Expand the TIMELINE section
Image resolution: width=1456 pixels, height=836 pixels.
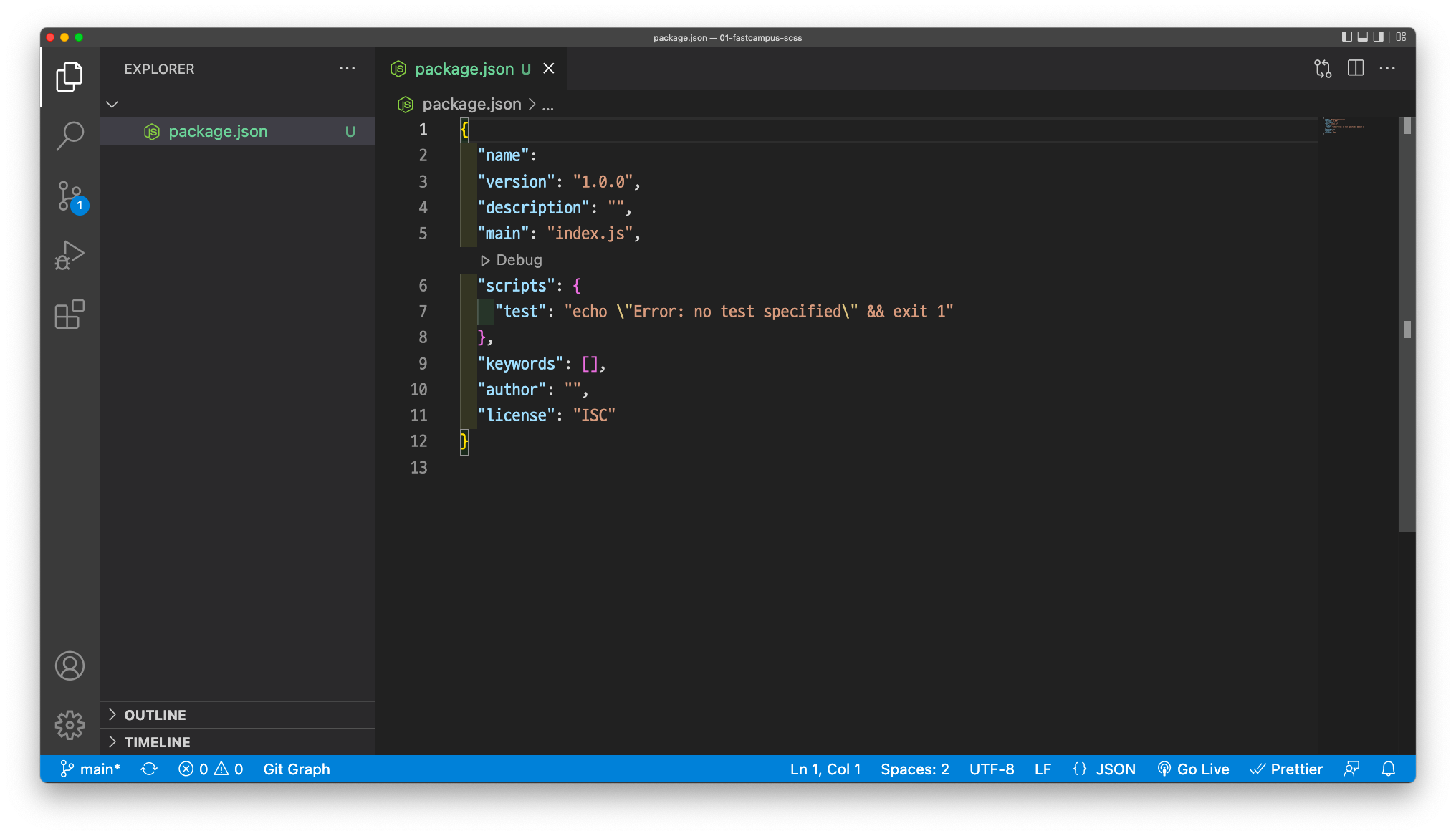pyautogui.click(x=157, y=742)
